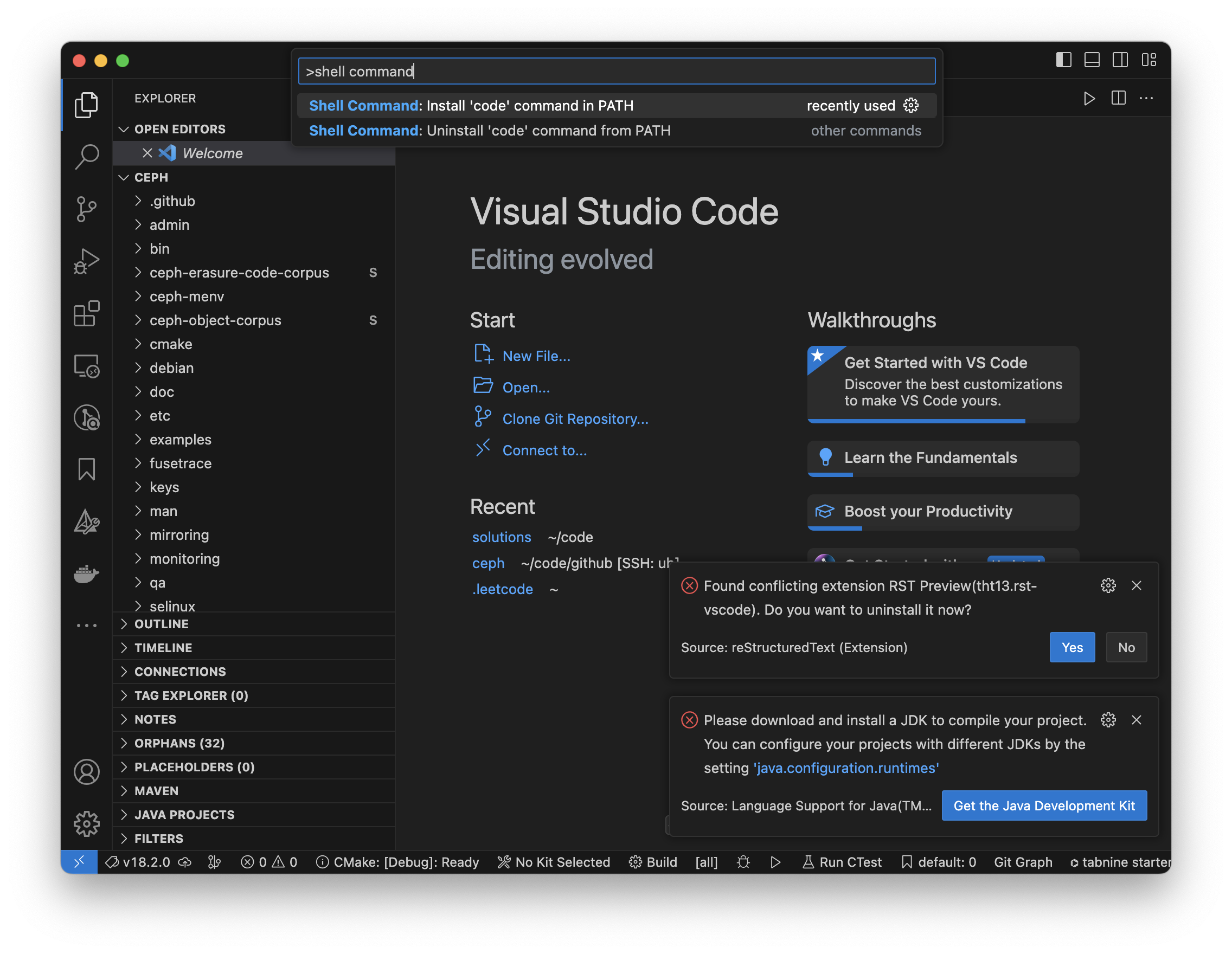Click the gear on RST Preview notification
Viewport: 1232px width, 954px height.
1108,585
